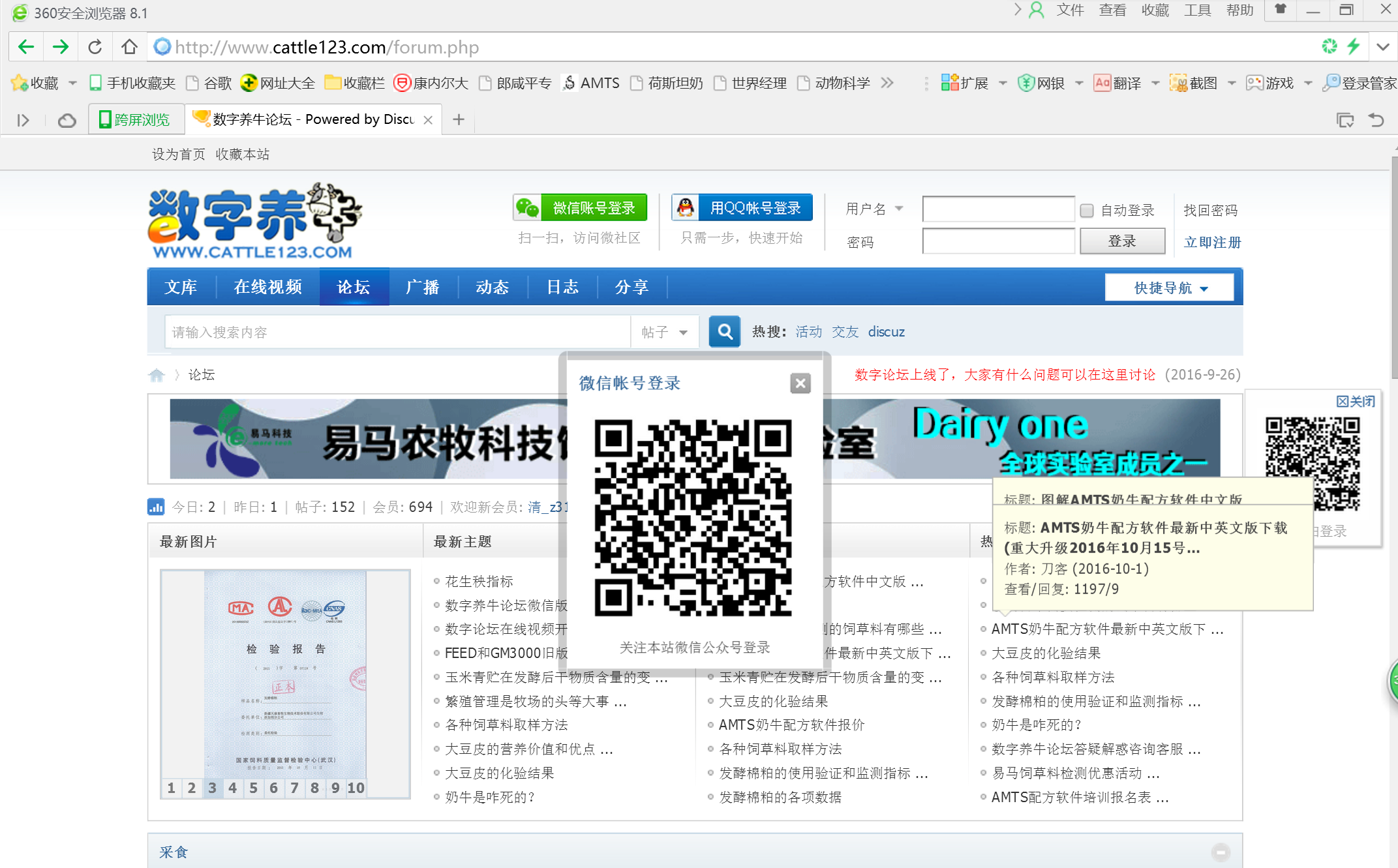Show slideshow image number 5
1398x868 pixels.
pos(253,788)
